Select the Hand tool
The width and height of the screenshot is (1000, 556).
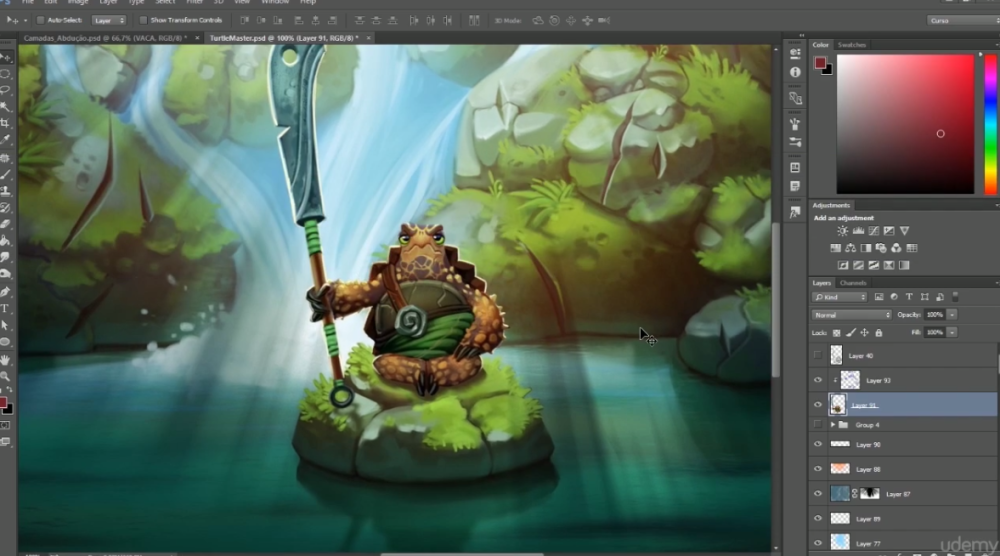click(6, 360)
